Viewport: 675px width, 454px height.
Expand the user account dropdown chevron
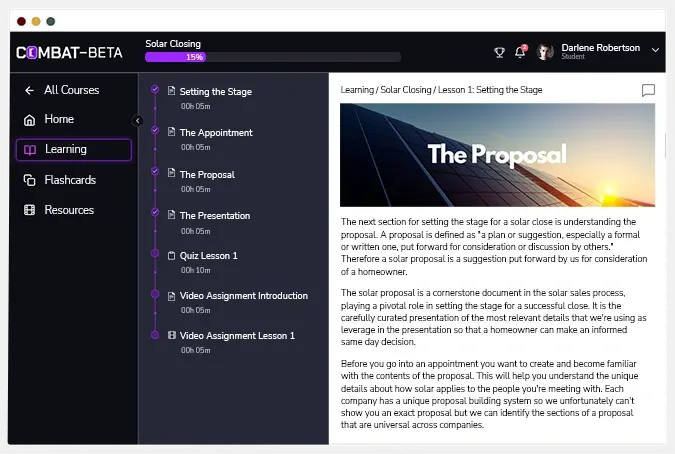click(x=655, y=49)
